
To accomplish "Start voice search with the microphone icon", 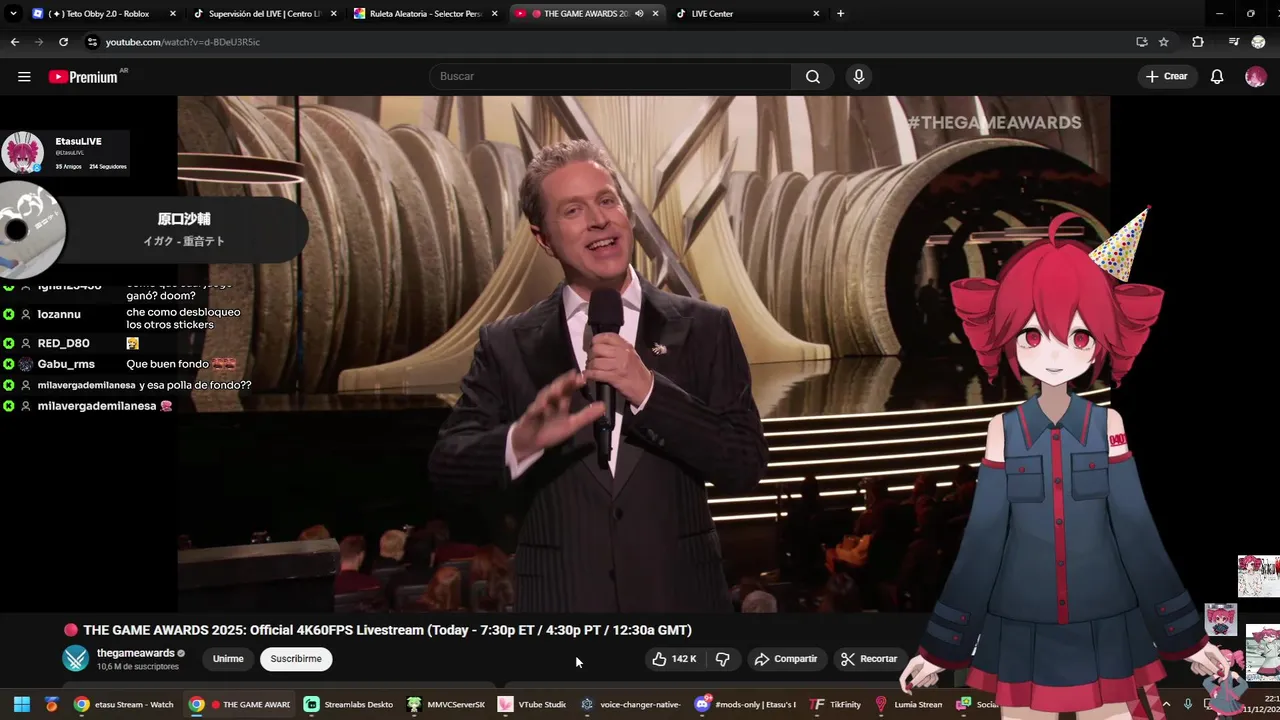I will (858, 77).
